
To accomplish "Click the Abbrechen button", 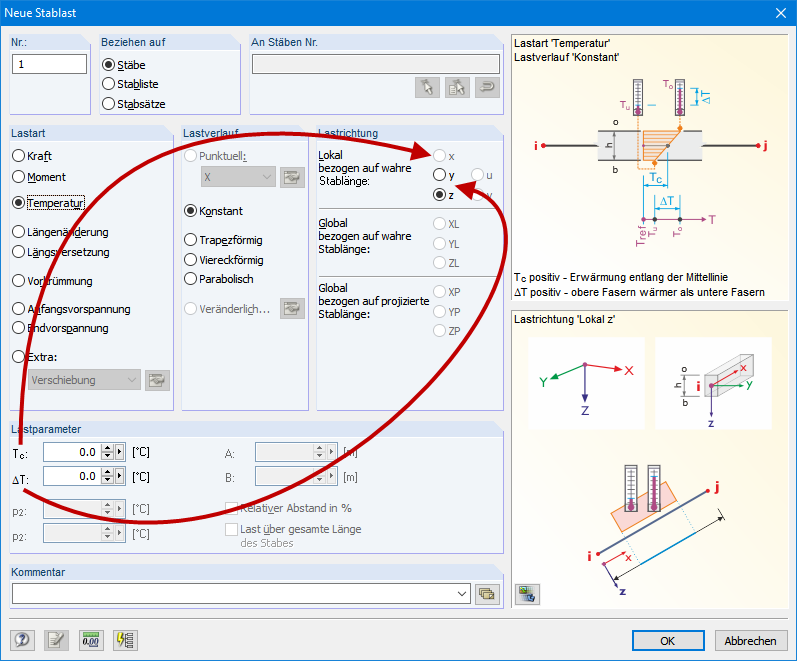I will tap(751, 641).
